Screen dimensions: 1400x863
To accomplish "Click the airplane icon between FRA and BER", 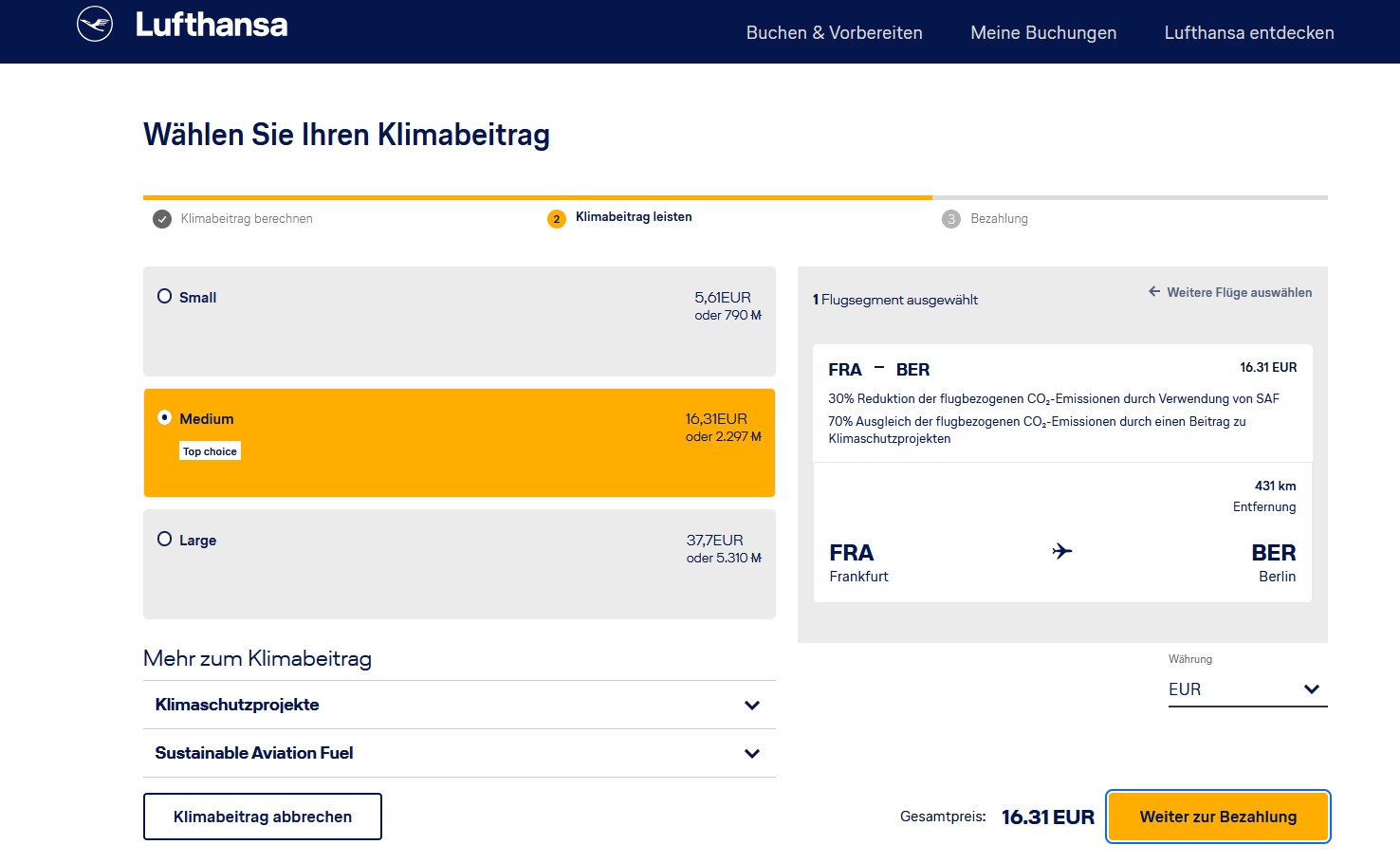I will pos(1062,551).
